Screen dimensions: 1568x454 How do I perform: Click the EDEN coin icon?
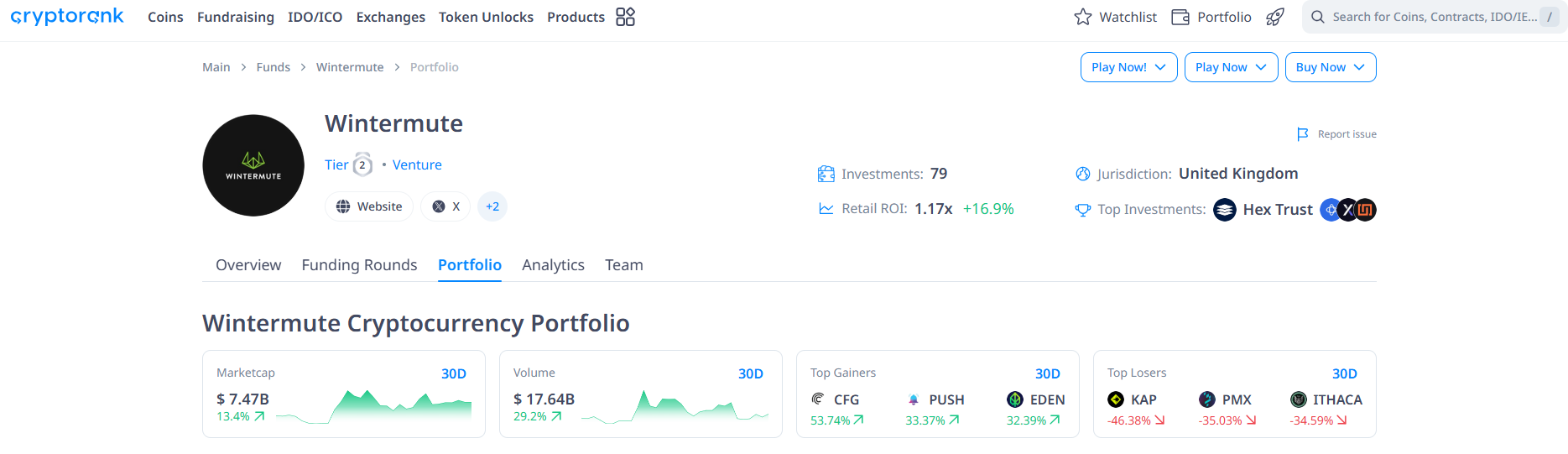pos(1015,399)
